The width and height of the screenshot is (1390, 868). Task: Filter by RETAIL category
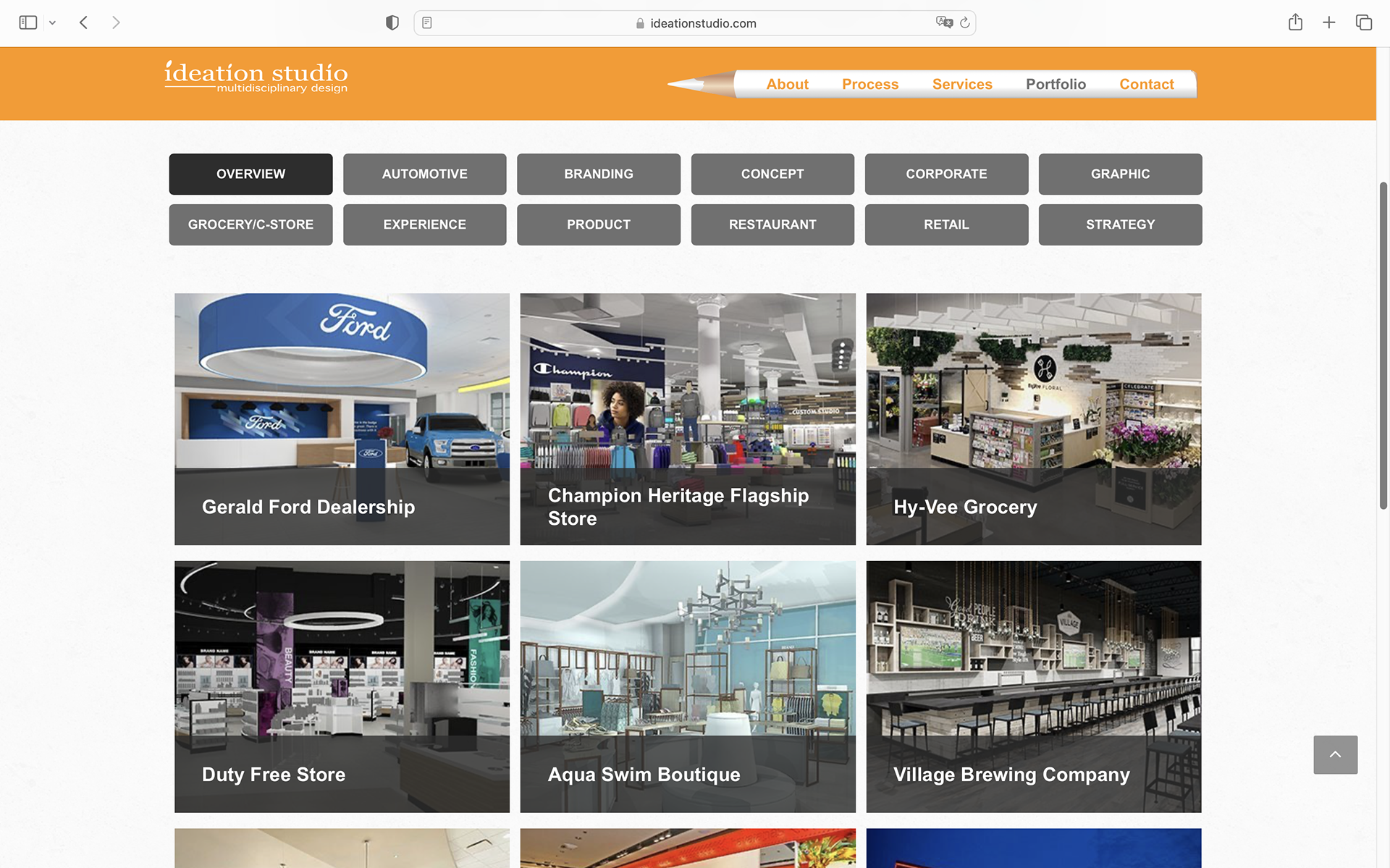pos(946,224)
